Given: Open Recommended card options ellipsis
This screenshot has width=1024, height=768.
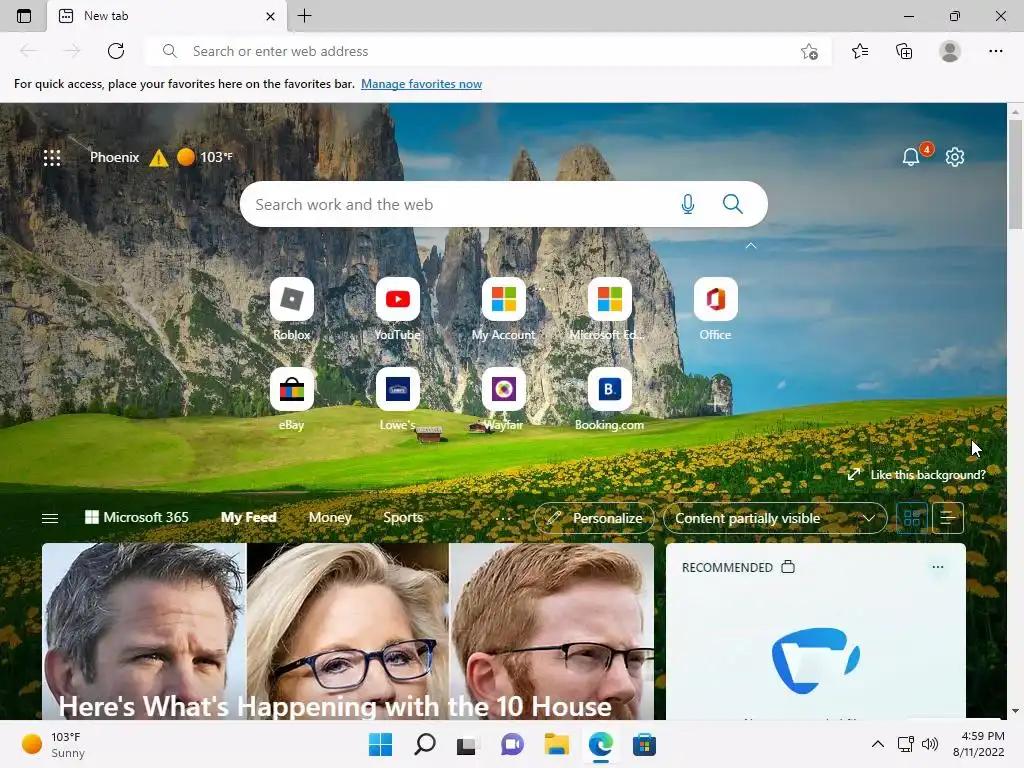Looking at the screenshot, I should click(938, 567).
